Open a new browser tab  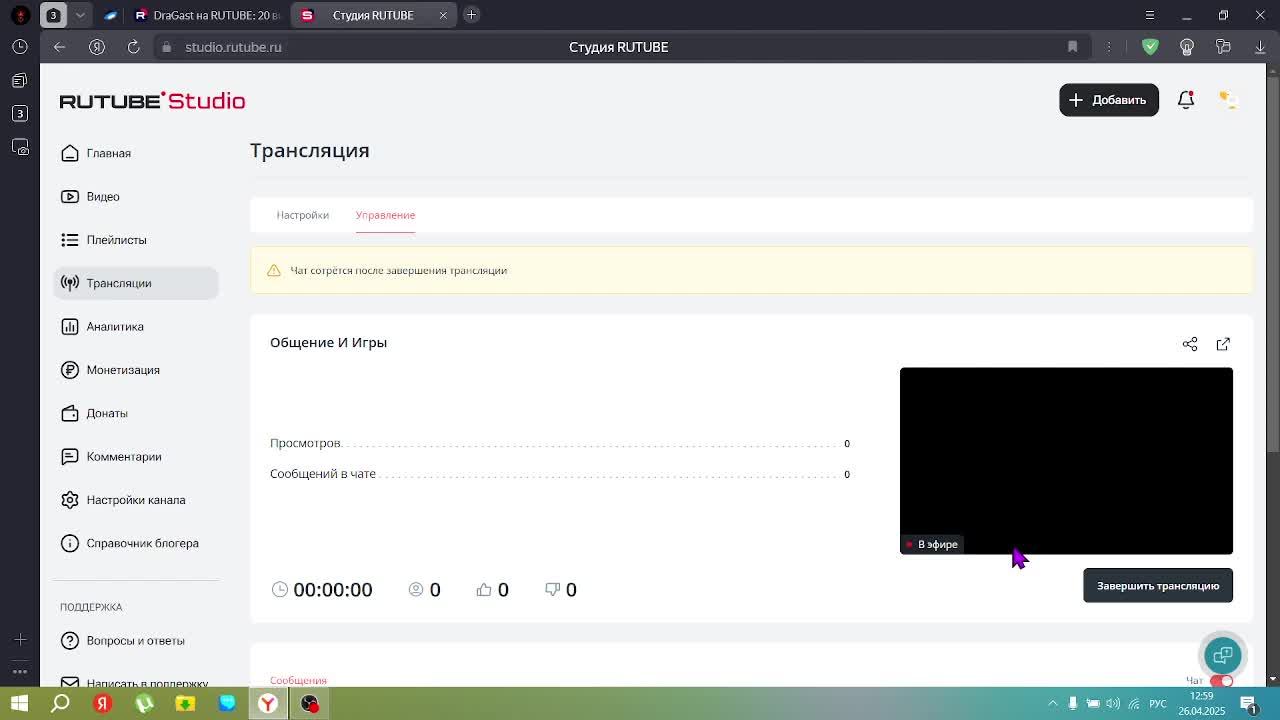(471, 15)
